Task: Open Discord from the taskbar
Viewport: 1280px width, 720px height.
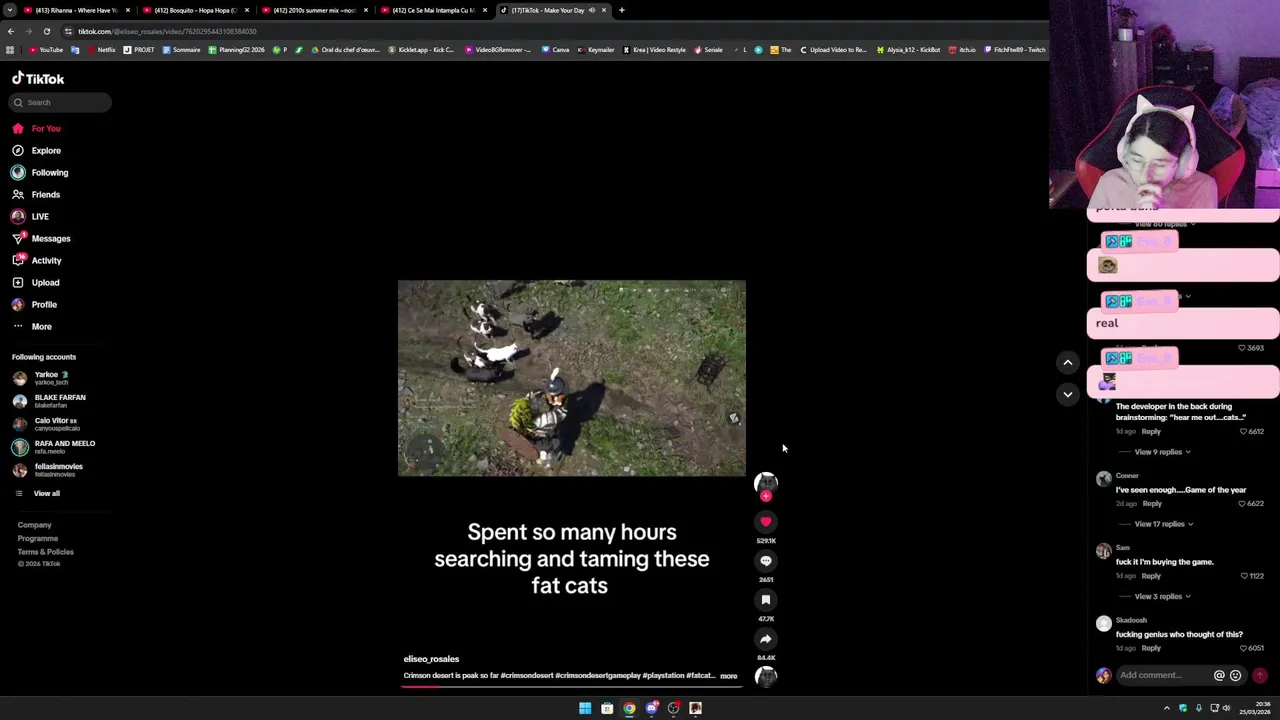Action: 651,708
